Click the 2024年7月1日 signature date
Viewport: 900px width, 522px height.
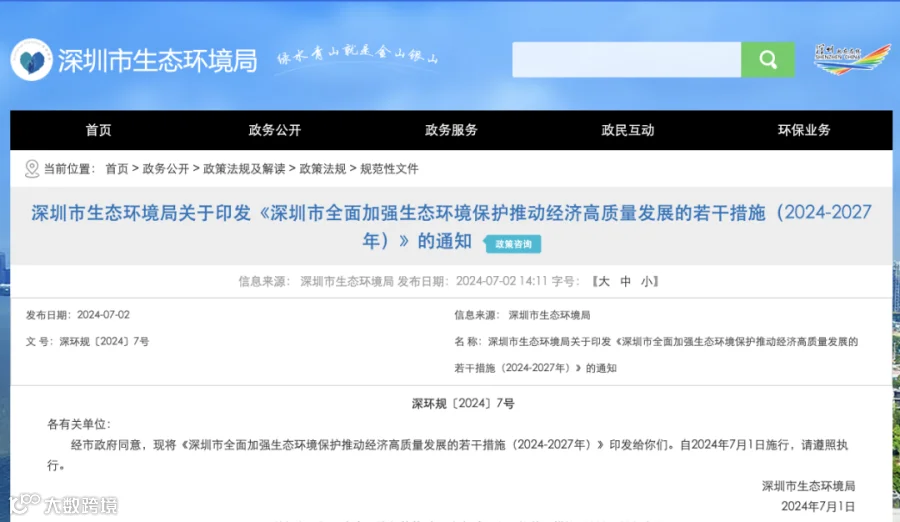[817, 506]
